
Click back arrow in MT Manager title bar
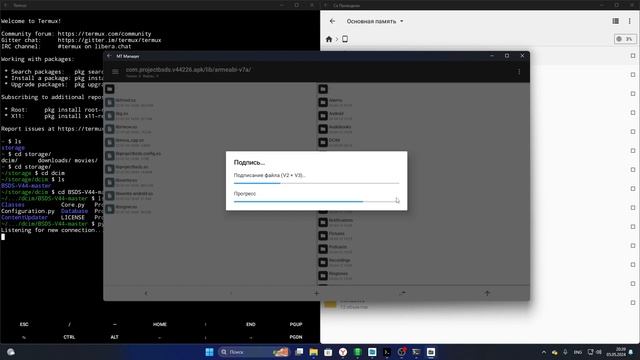(109, 56)
